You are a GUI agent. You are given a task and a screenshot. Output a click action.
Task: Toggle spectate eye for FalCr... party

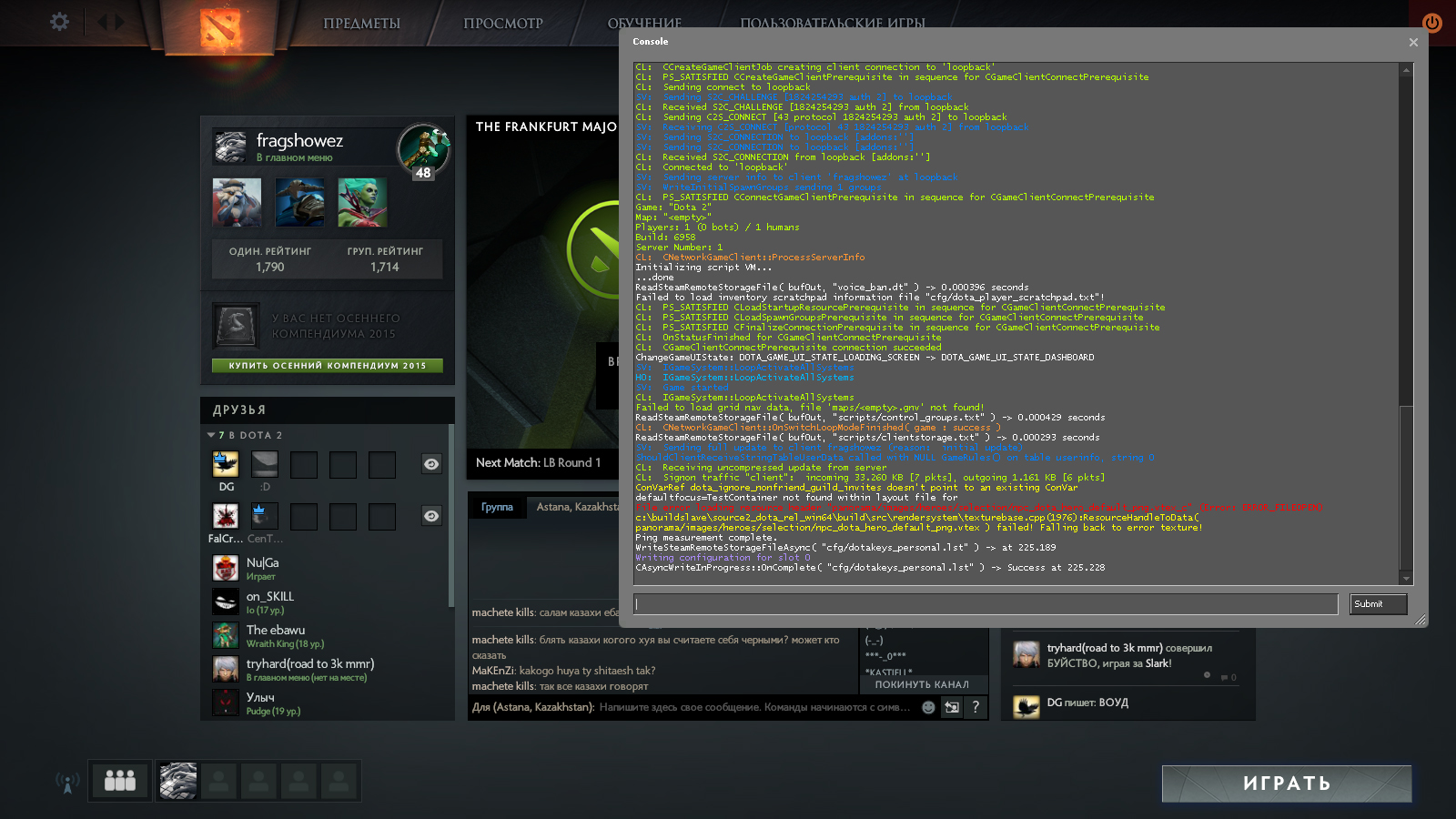coord(431,516)
